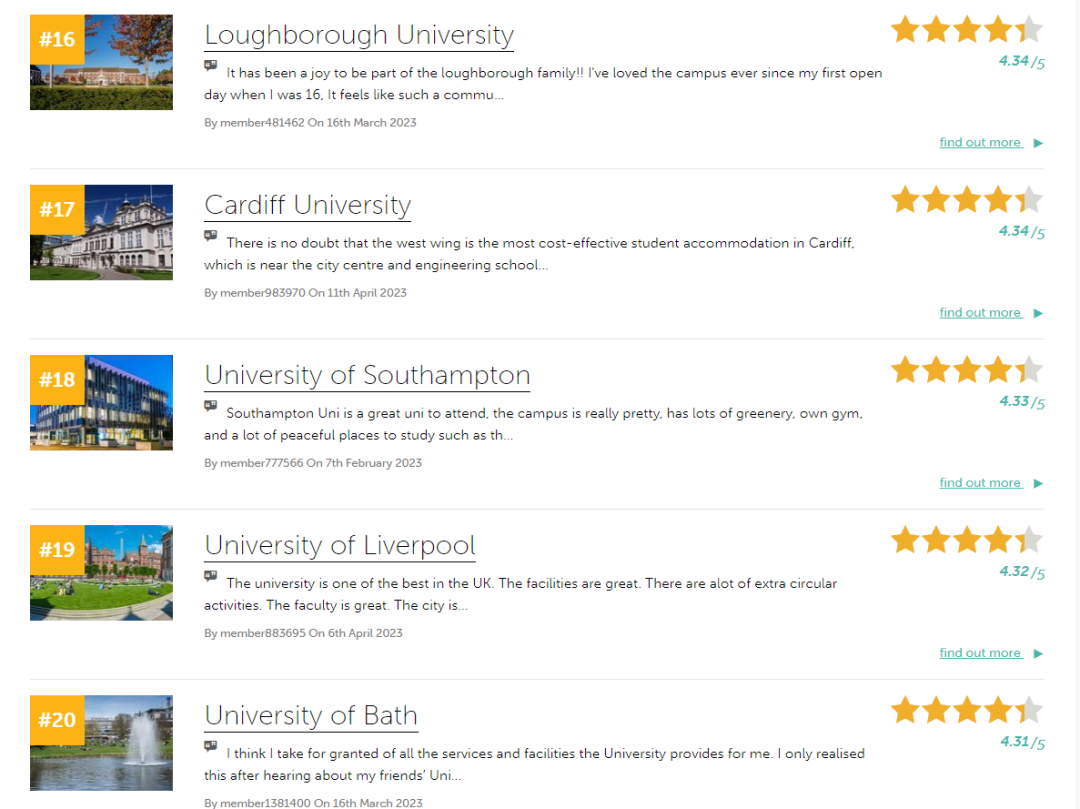
Task: Select the University of Southampton heading link
Action: point(367,375)
